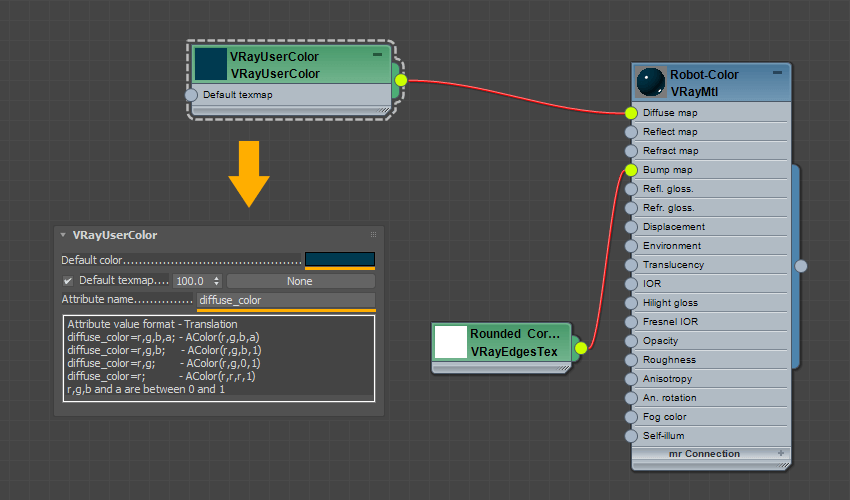Image resolution: width=850 pixels, height=500 pixels.
Task: Click the Attribute value format text box
Action: click(x=219, y=358)
